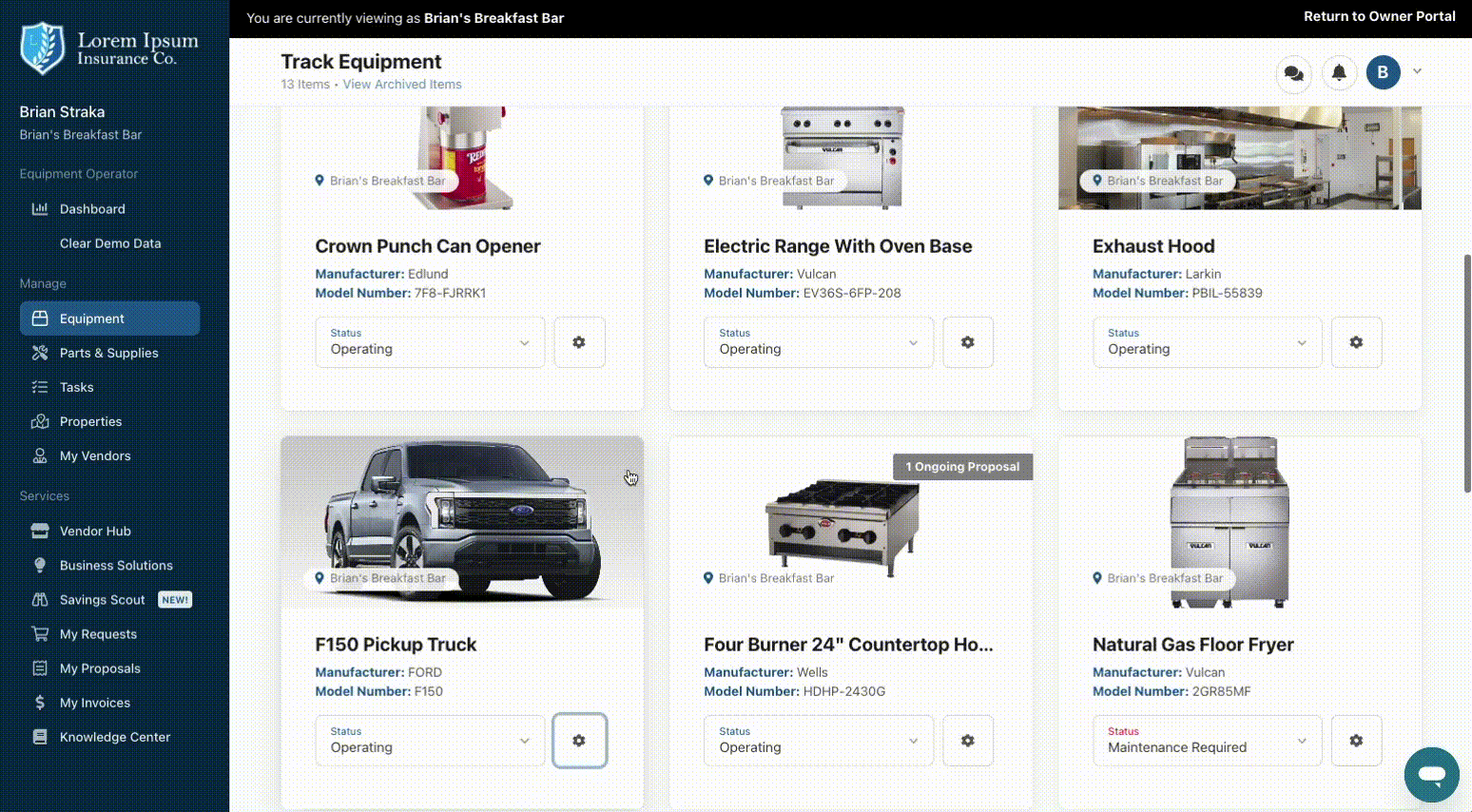Open F150 Pickup Truck status dropdown
This screenshot has width=1472, height=812.
(x=430, y=741)
